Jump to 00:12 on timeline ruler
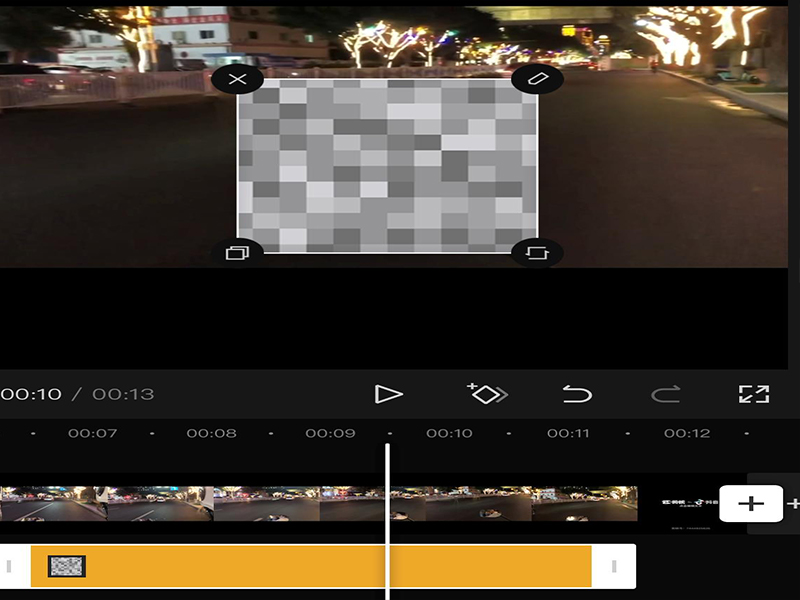This screenshot has height=600, width=800. 687,434
